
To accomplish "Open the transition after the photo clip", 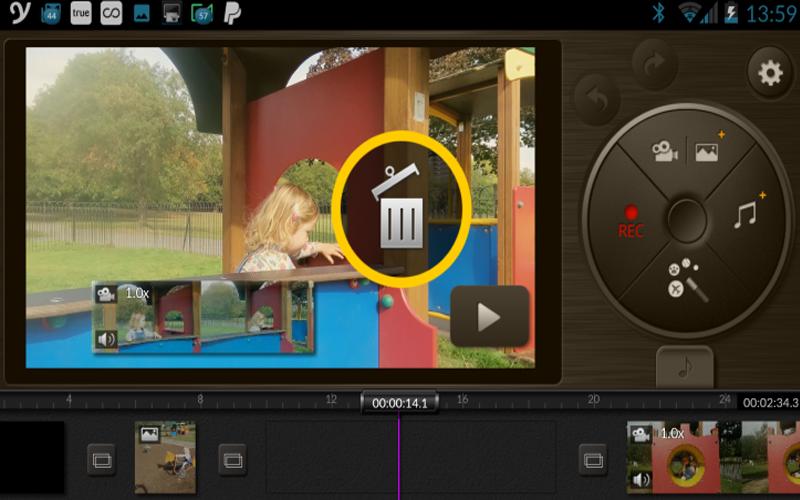I will 233,460.
